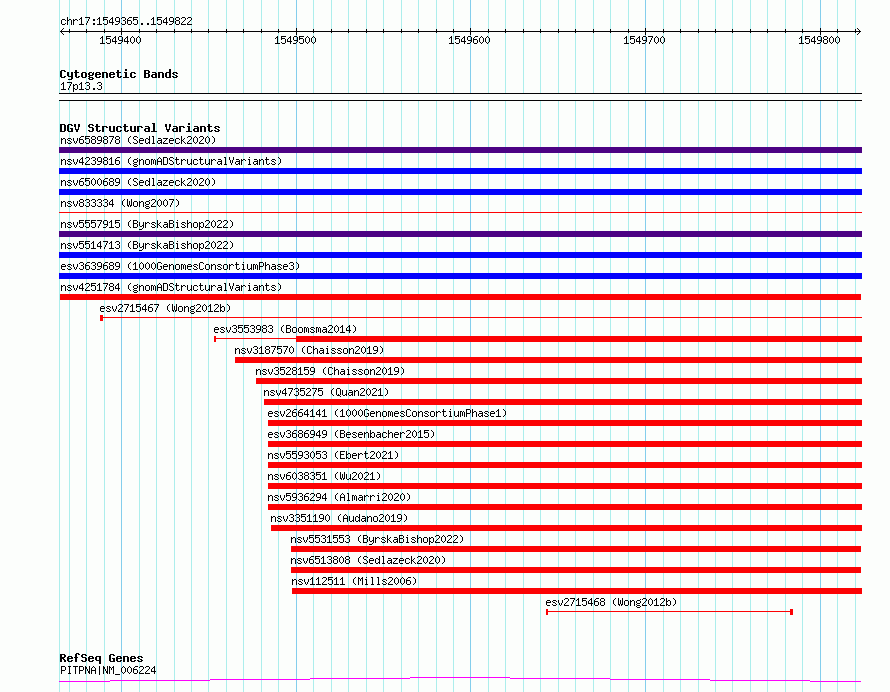Click the nsv833334 (Wong2007) variant label

click(120, 203)
